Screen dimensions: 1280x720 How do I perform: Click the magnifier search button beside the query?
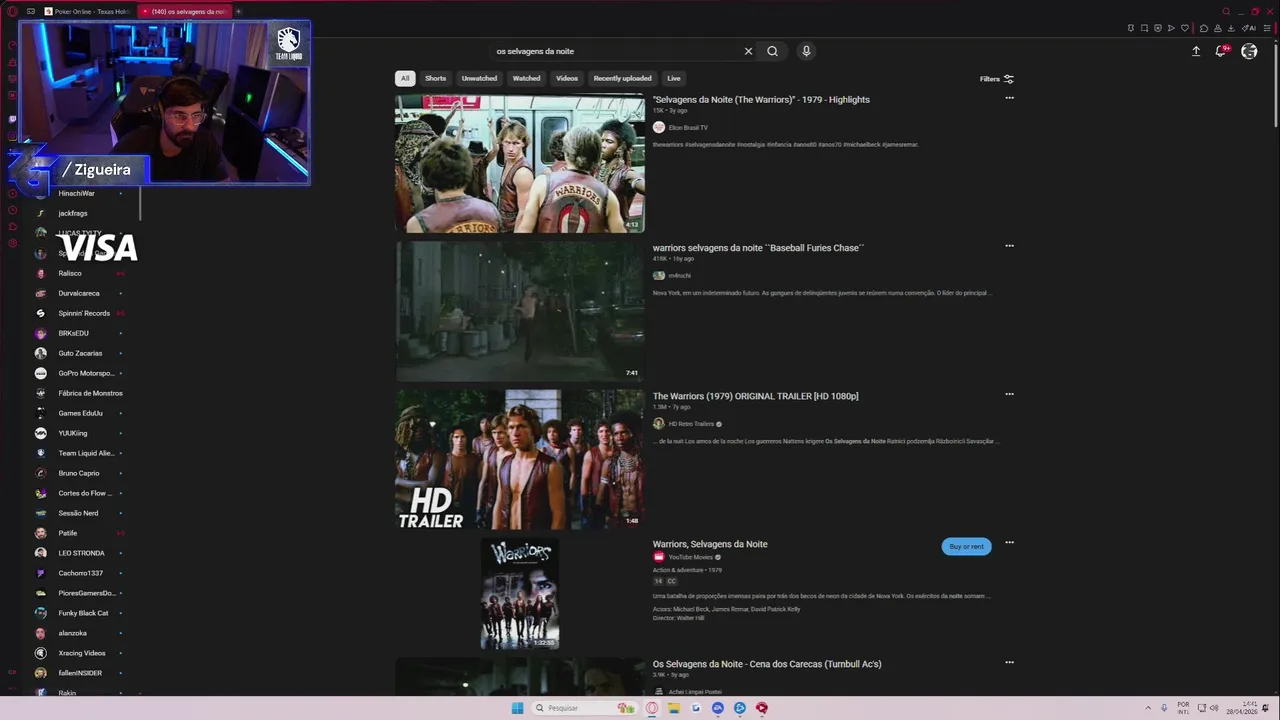click(x=772, y=51)
